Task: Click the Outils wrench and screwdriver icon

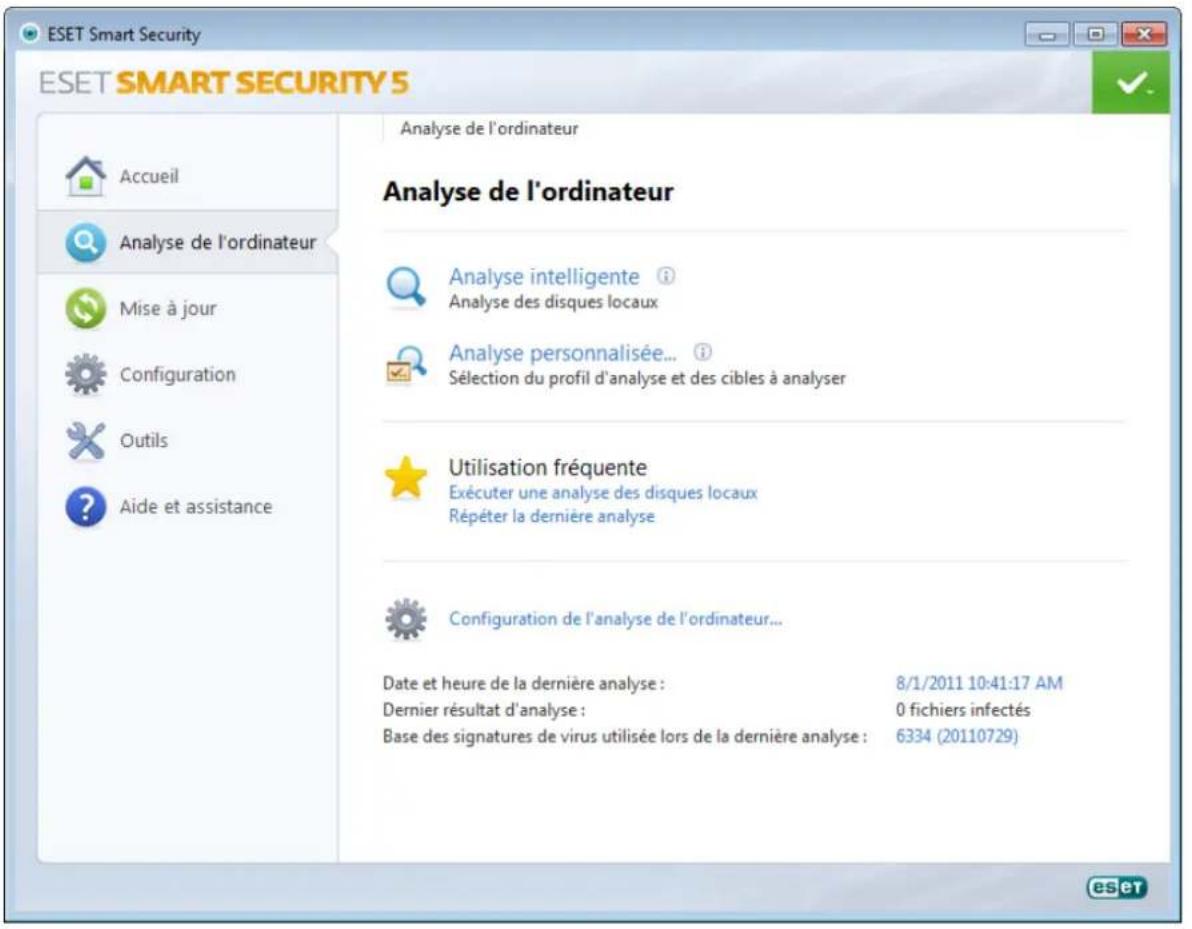Action: pos(85,440)
